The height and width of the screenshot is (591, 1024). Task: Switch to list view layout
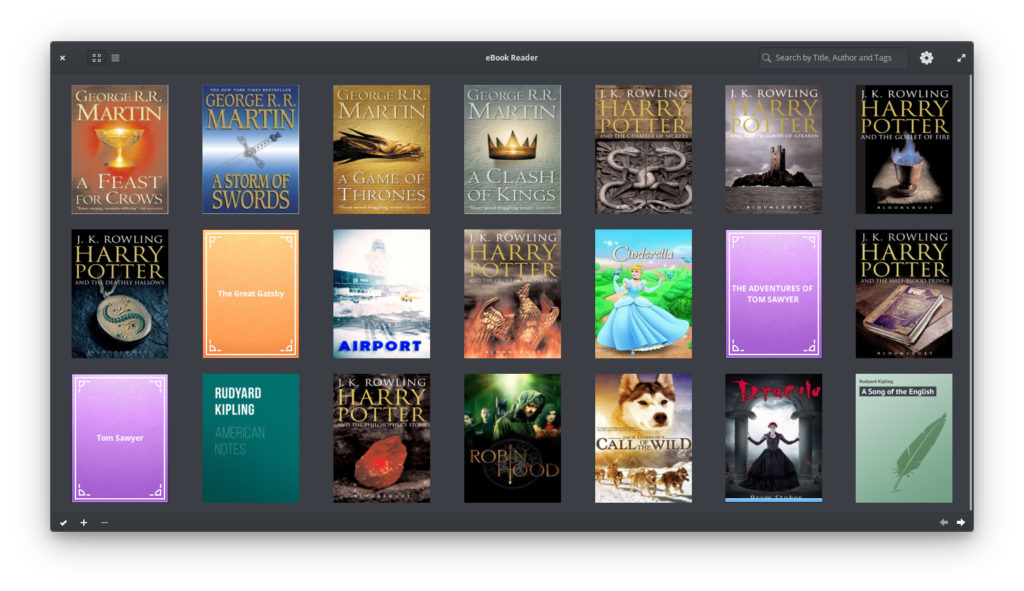pos(115,57)
